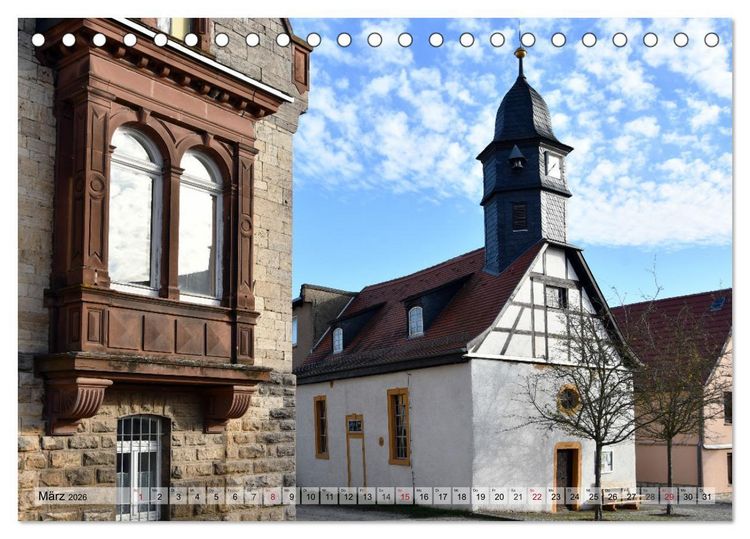Screen dimensions: 750x539
Task: Select day 28 in the calendar strip
Action: [650, 496]
